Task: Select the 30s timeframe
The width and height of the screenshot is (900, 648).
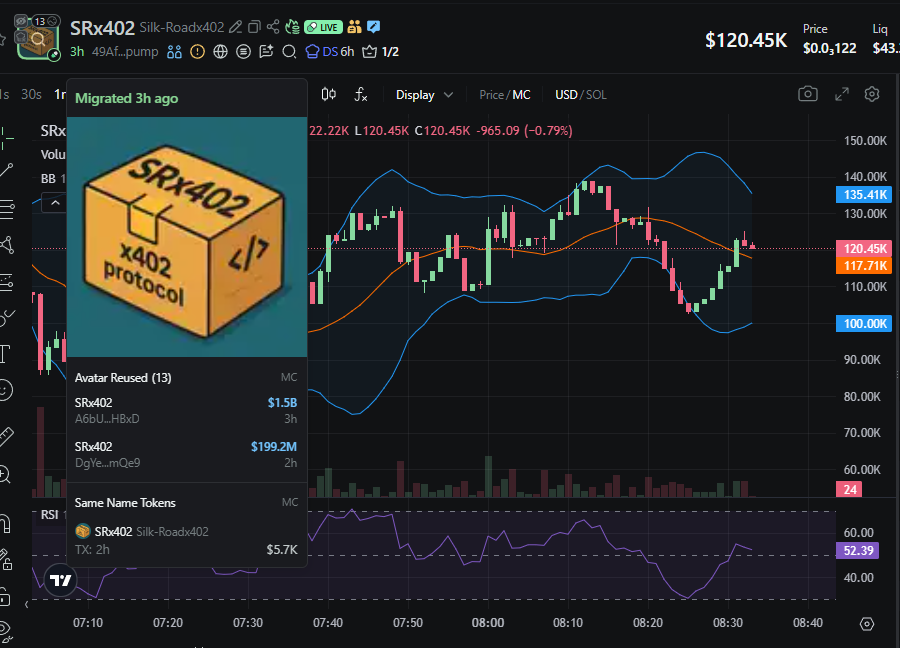Action: click(32, 94)
